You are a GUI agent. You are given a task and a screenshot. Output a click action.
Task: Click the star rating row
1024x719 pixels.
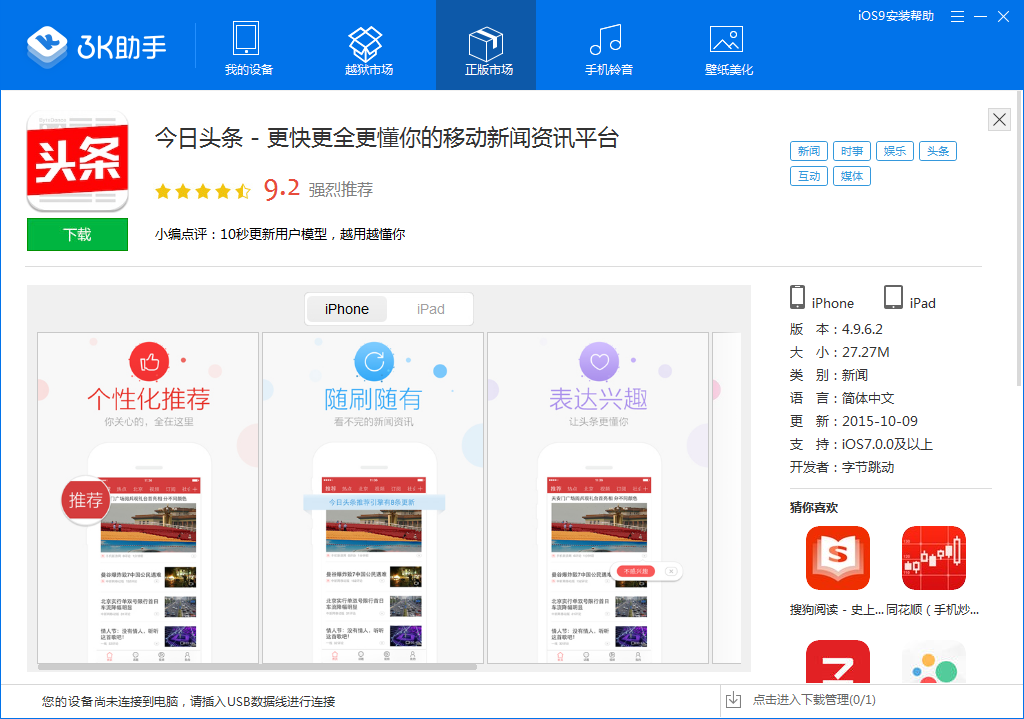[x=202, y=191]
